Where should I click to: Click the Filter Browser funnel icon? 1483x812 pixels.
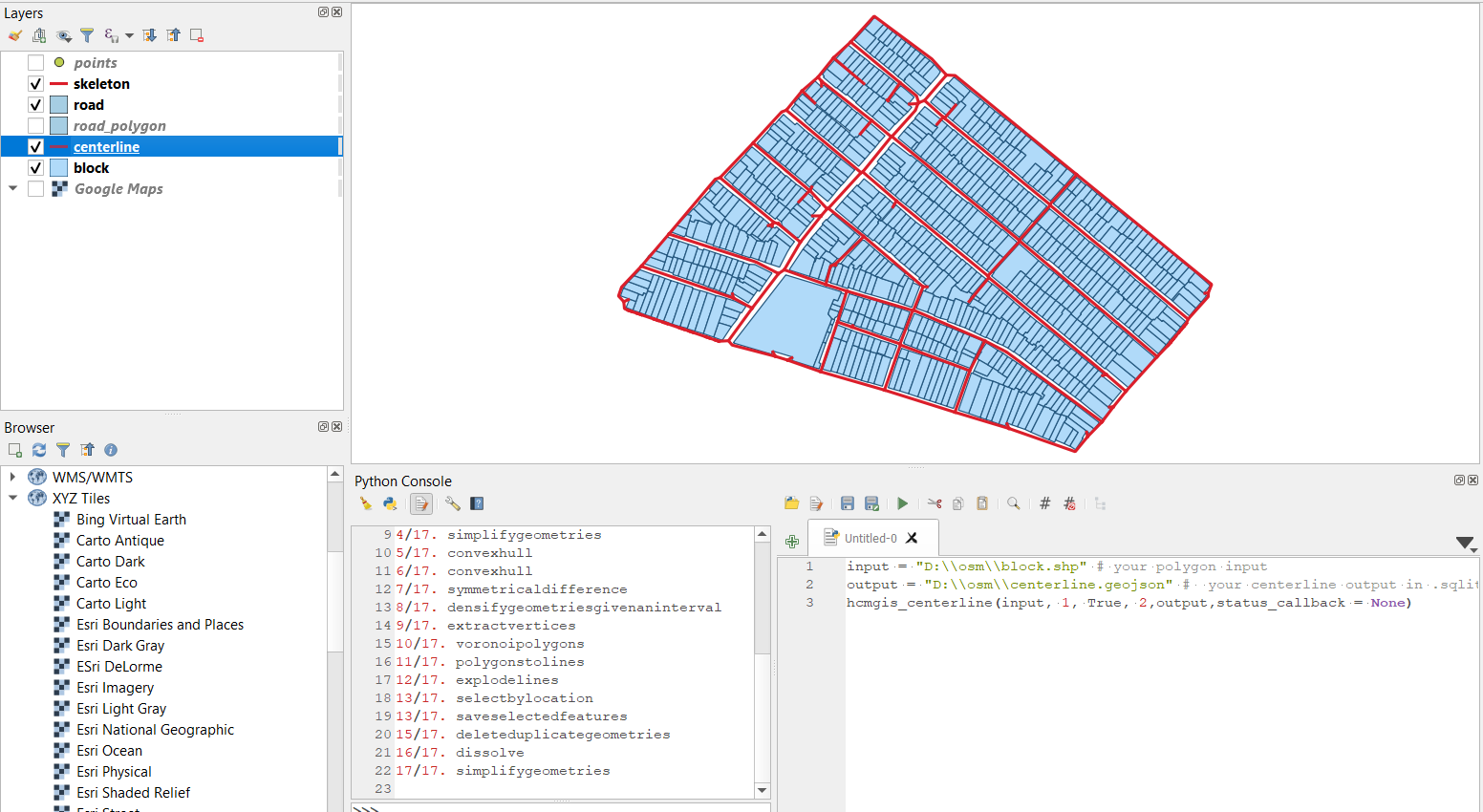pos(63,450)
